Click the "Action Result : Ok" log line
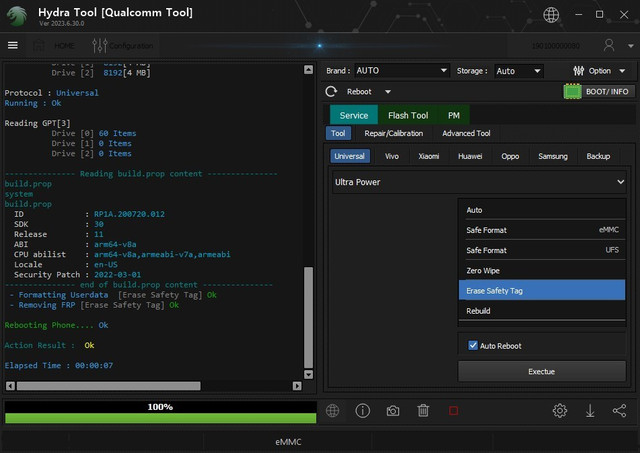This screenshot has width=640, height=453. pos(49,345)
